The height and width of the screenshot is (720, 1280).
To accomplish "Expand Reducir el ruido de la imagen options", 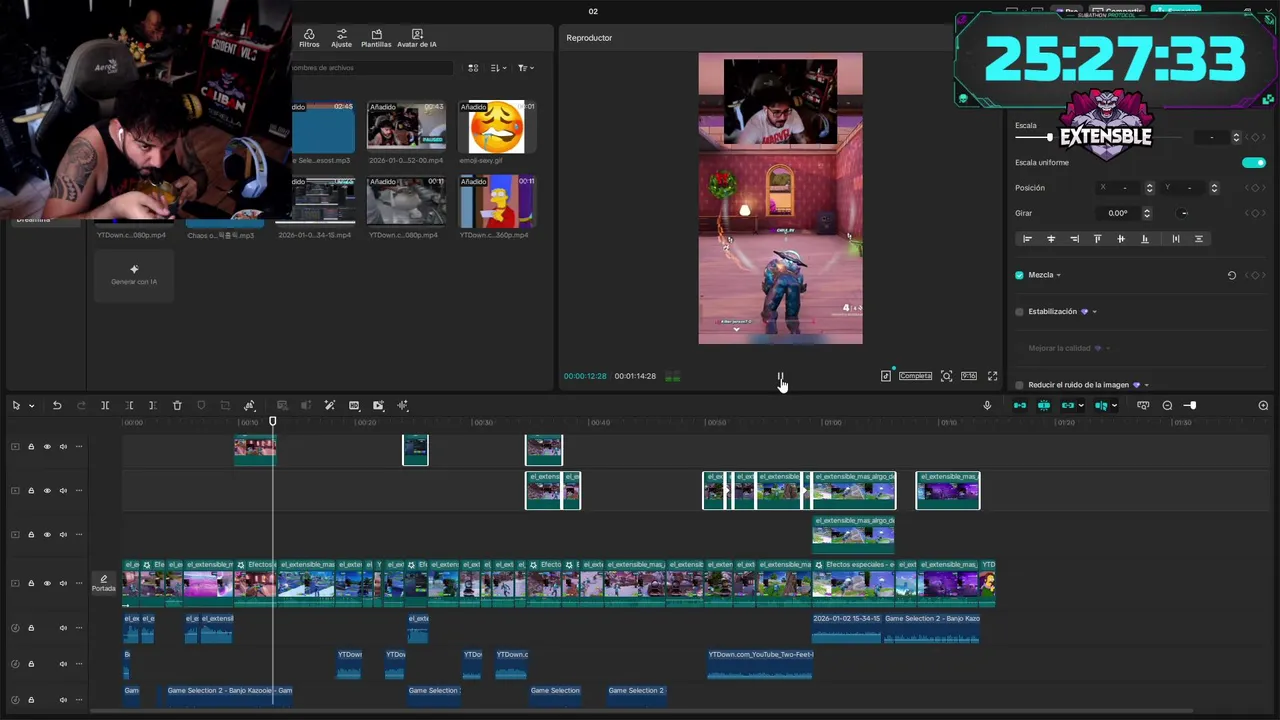I will [x=1146, y=385].
